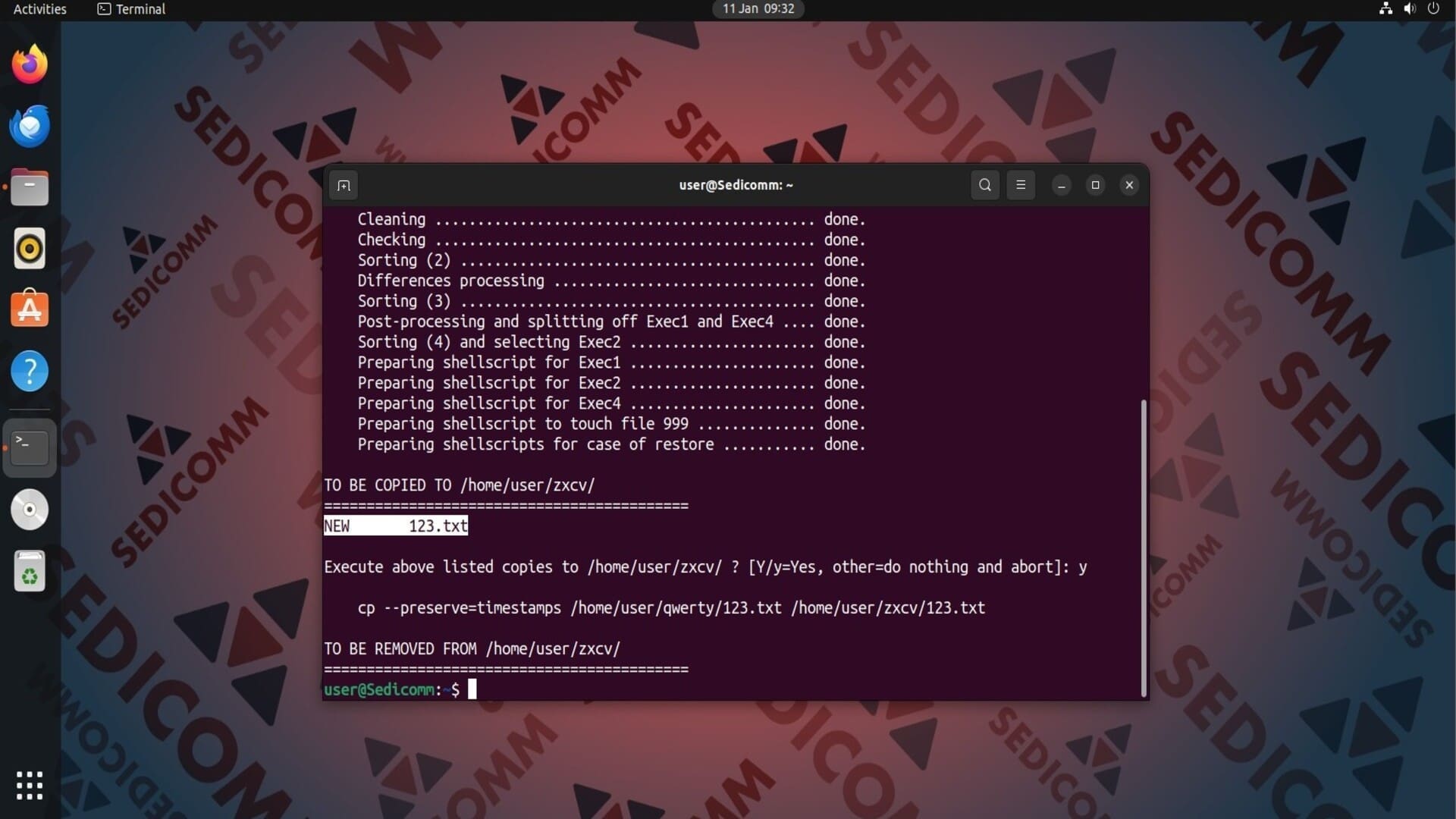Open Activities overview
The height and width of the screenshot is (819, 1456).
pos(39,9)
